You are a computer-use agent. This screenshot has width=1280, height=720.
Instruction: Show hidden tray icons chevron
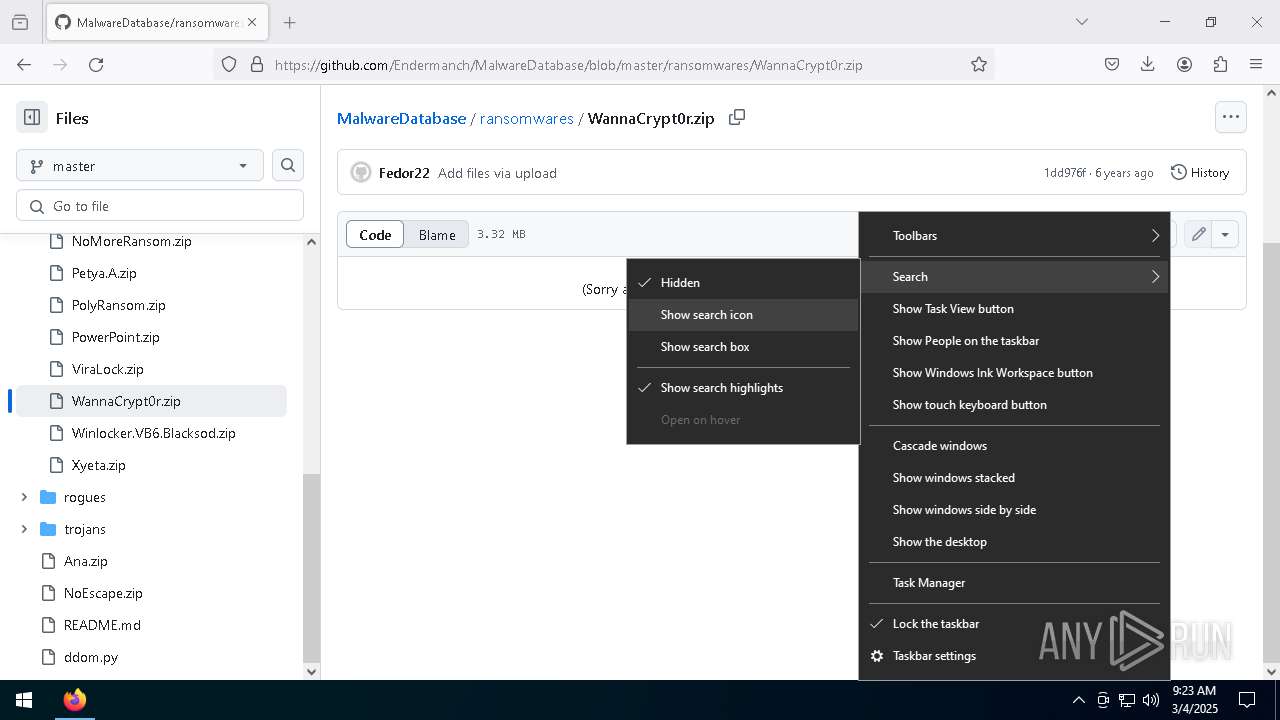pyautogui.click(x=1078, y=700)
